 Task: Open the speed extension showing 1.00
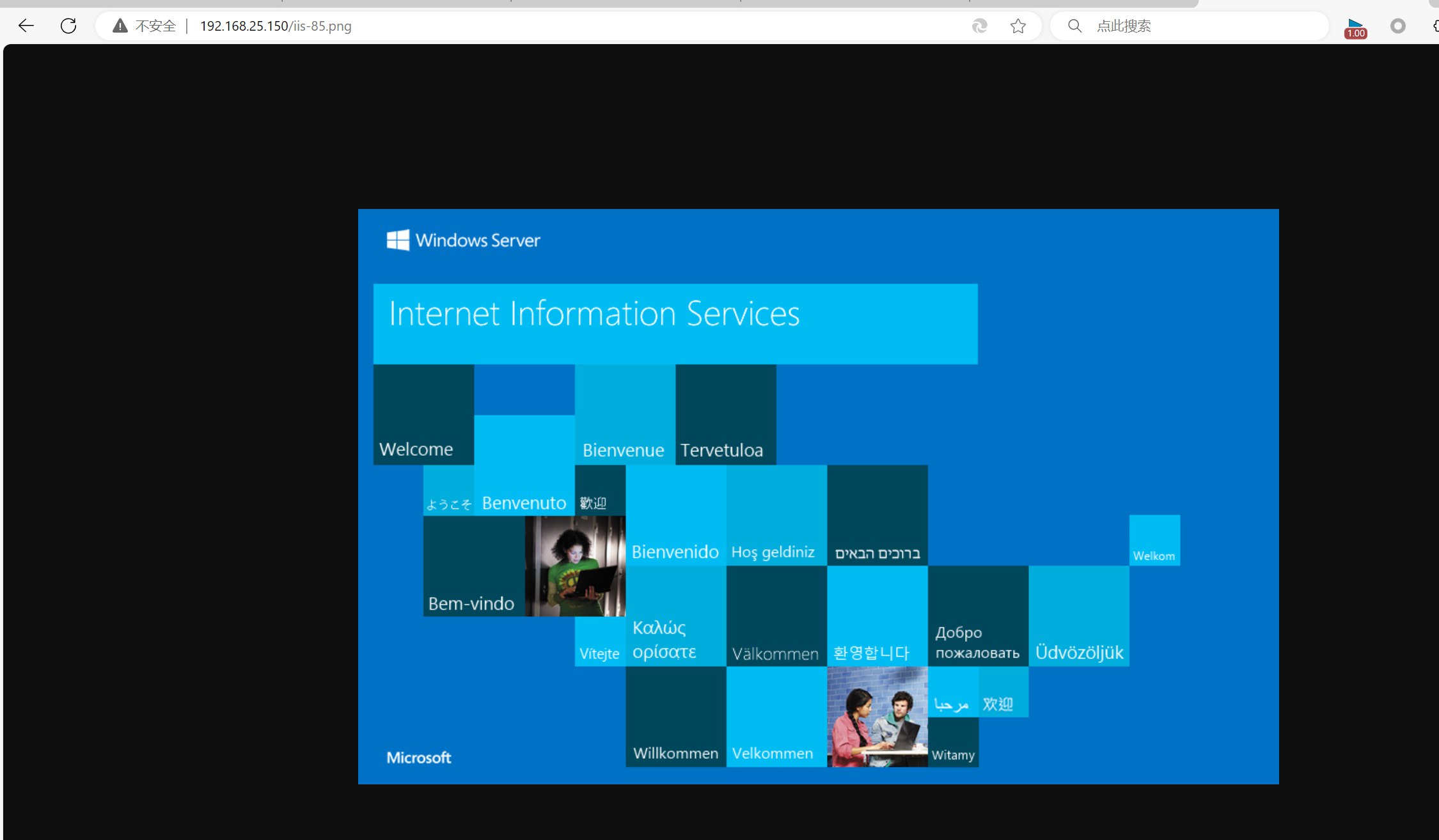click(x=1355, y=28)
